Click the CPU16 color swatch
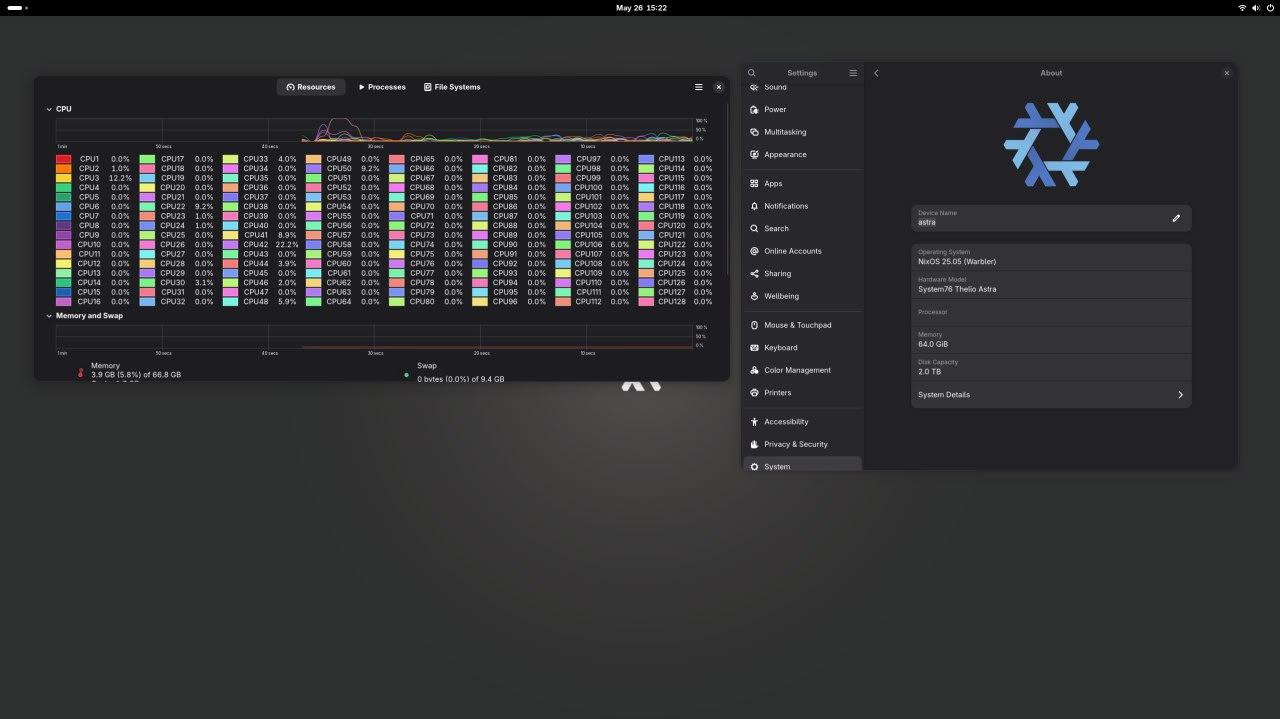Screen dimensions: 1280x719 click(64, 302)
